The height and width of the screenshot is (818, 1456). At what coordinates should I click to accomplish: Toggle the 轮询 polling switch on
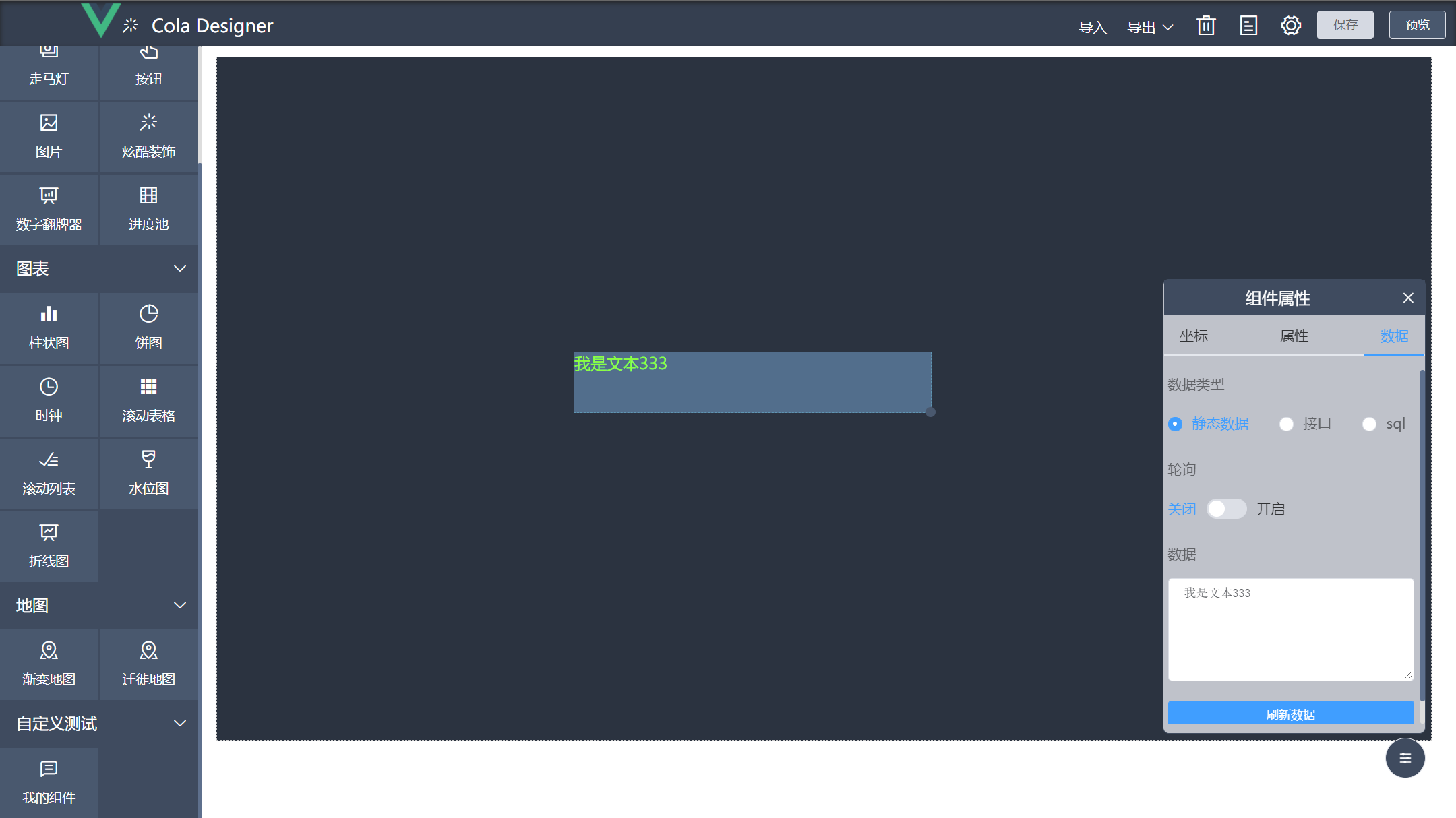click(1226, 509)
